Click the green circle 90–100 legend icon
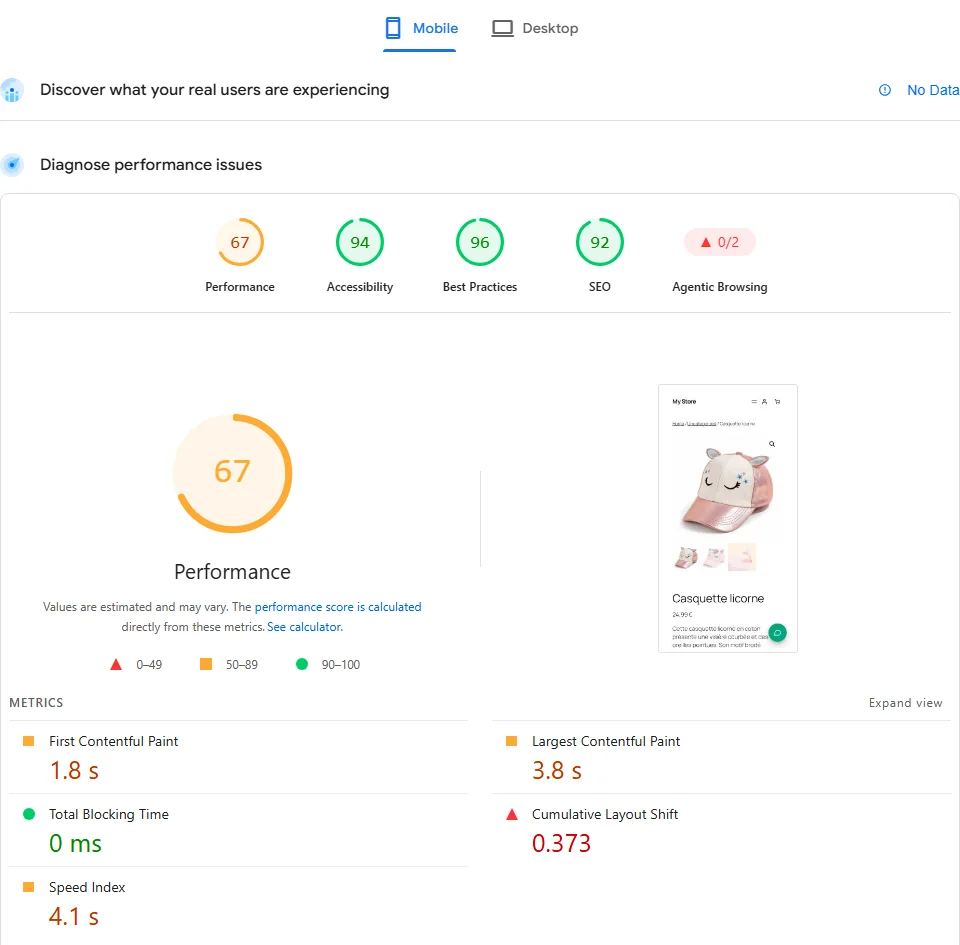 302,664
